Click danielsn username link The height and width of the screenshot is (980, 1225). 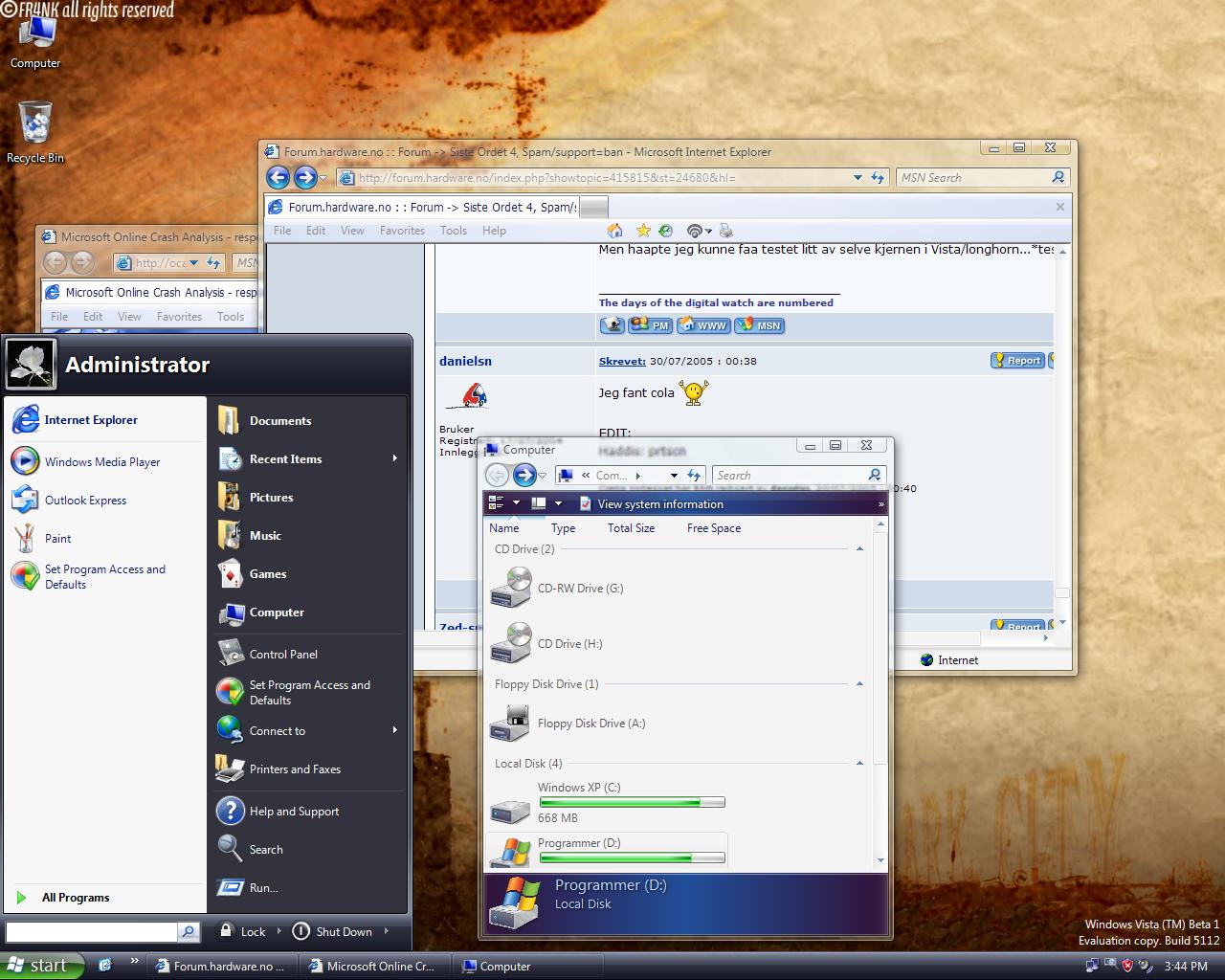[x=465, y=361]
